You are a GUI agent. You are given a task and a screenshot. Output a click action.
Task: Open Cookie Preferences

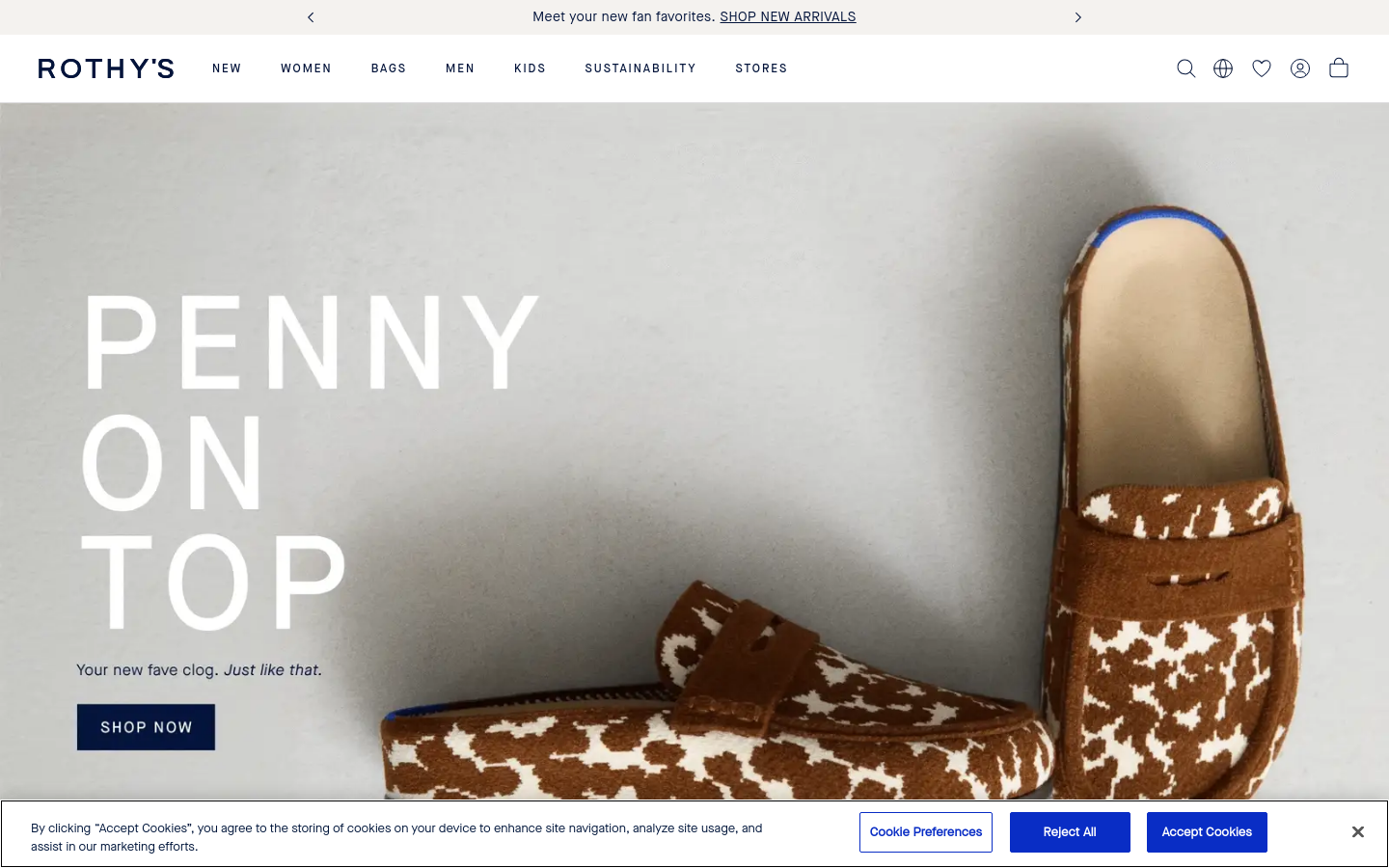tap(926, 832)
